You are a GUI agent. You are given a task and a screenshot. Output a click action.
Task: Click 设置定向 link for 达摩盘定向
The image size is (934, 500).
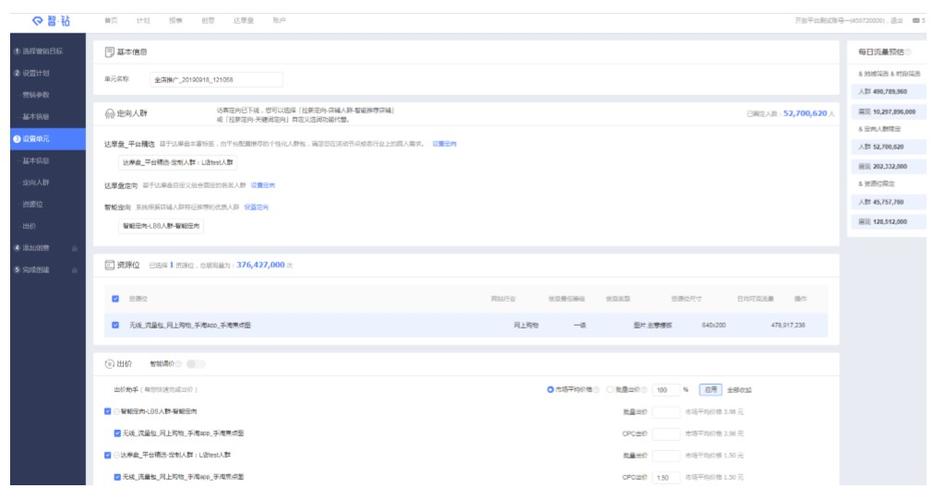coord(263,185)
